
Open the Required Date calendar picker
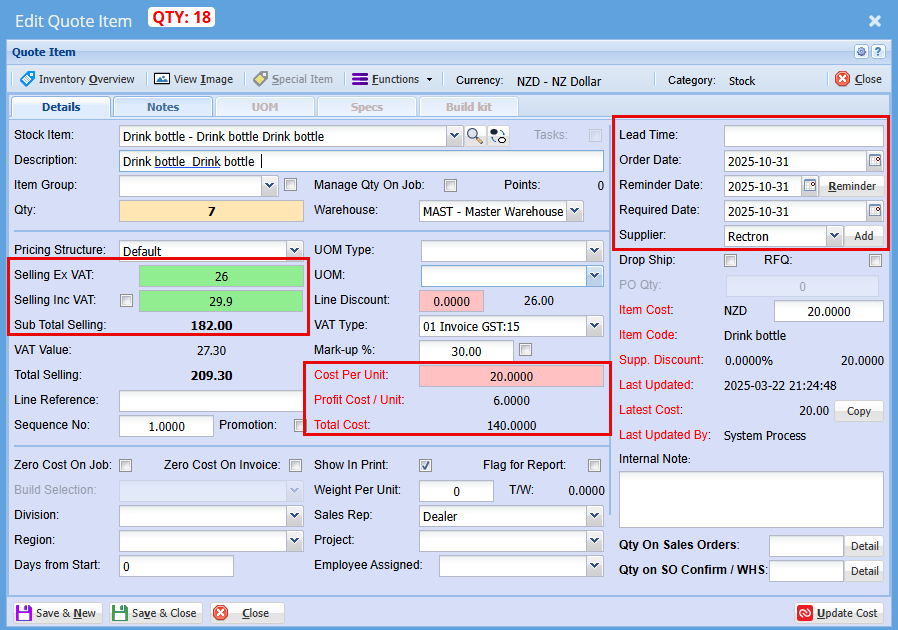(x=874, y=211)
